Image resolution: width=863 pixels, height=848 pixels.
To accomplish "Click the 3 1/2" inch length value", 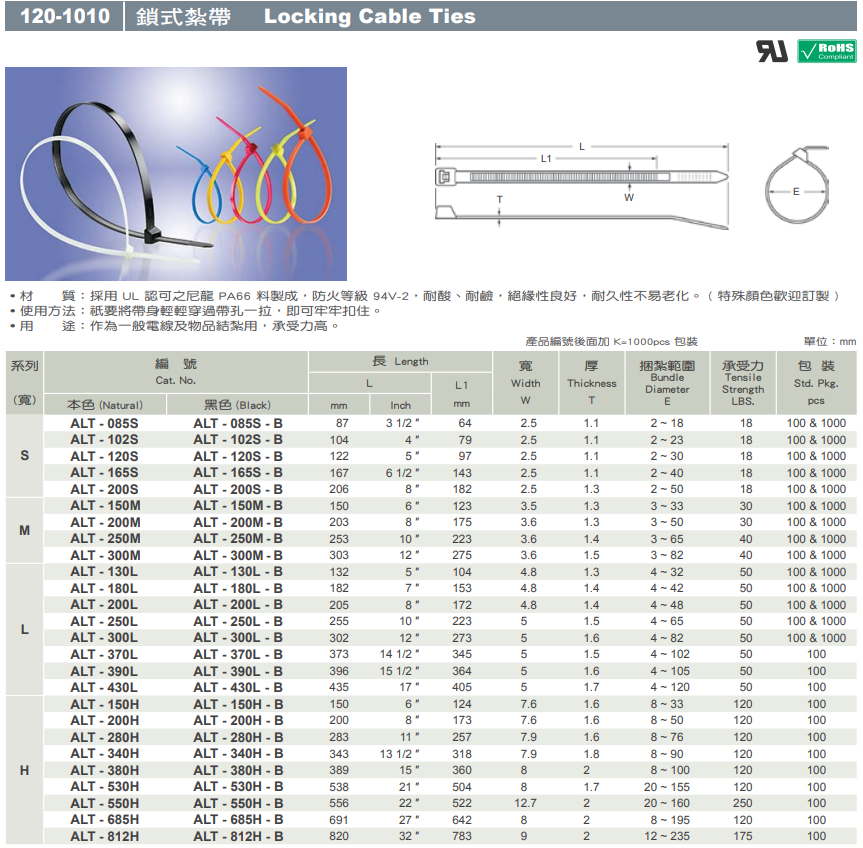I will [x=402, y=423].
